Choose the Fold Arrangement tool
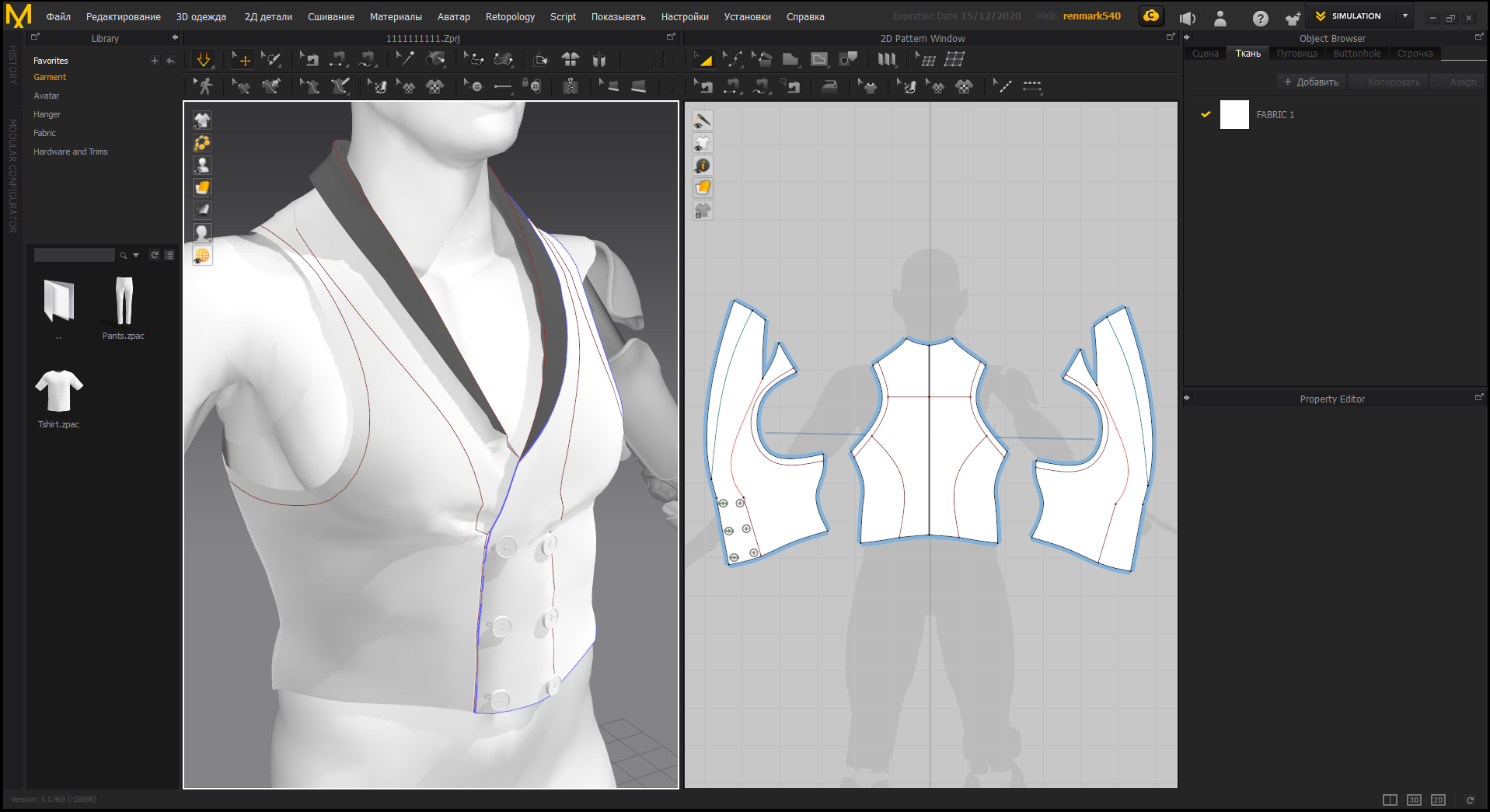Image resolution: width=1490 pixels, height=812 pixels. [436, 60]
